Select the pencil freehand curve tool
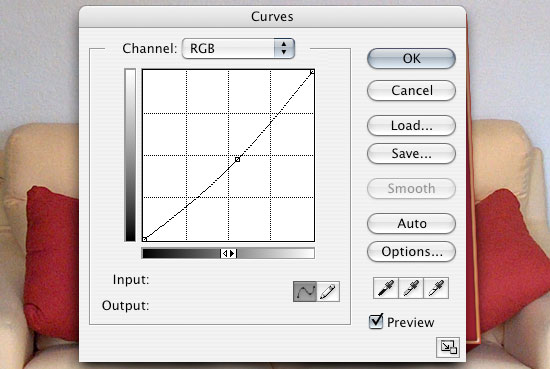This screenshot has width=550, height=369. pos(328,291)
